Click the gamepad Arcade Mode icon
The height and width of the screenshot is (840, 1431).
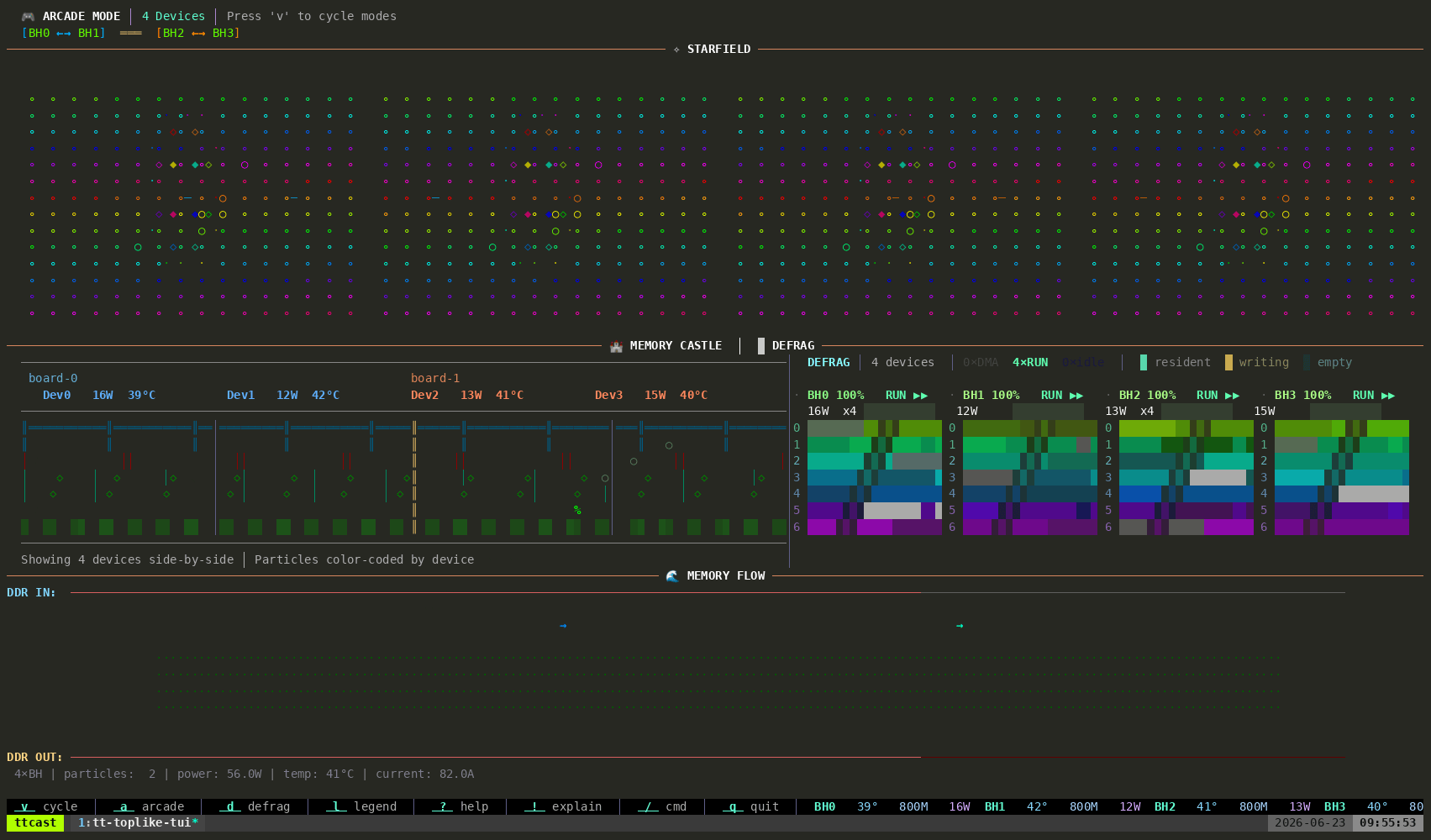tap(29, 16)
